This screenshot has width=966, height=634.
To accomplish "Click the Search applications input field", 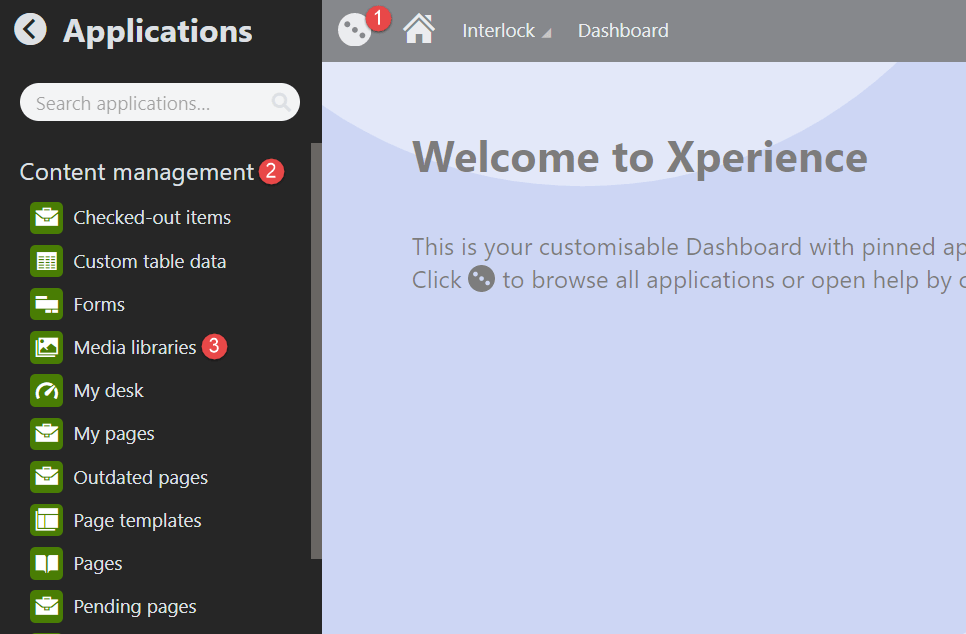I will click(x=160, y=102).
